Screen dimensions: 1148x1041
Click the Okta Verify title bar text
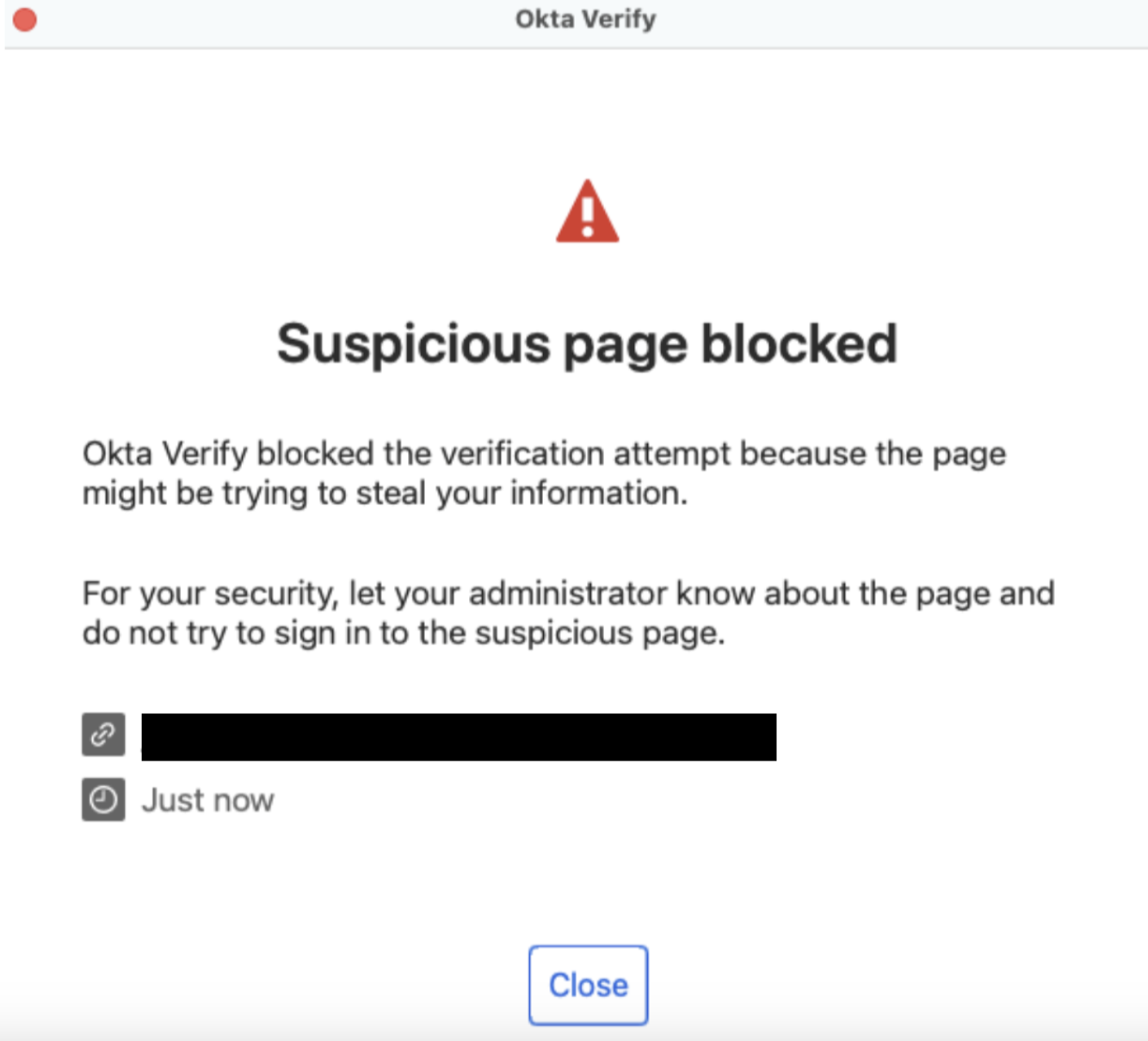tap(588, 19)
